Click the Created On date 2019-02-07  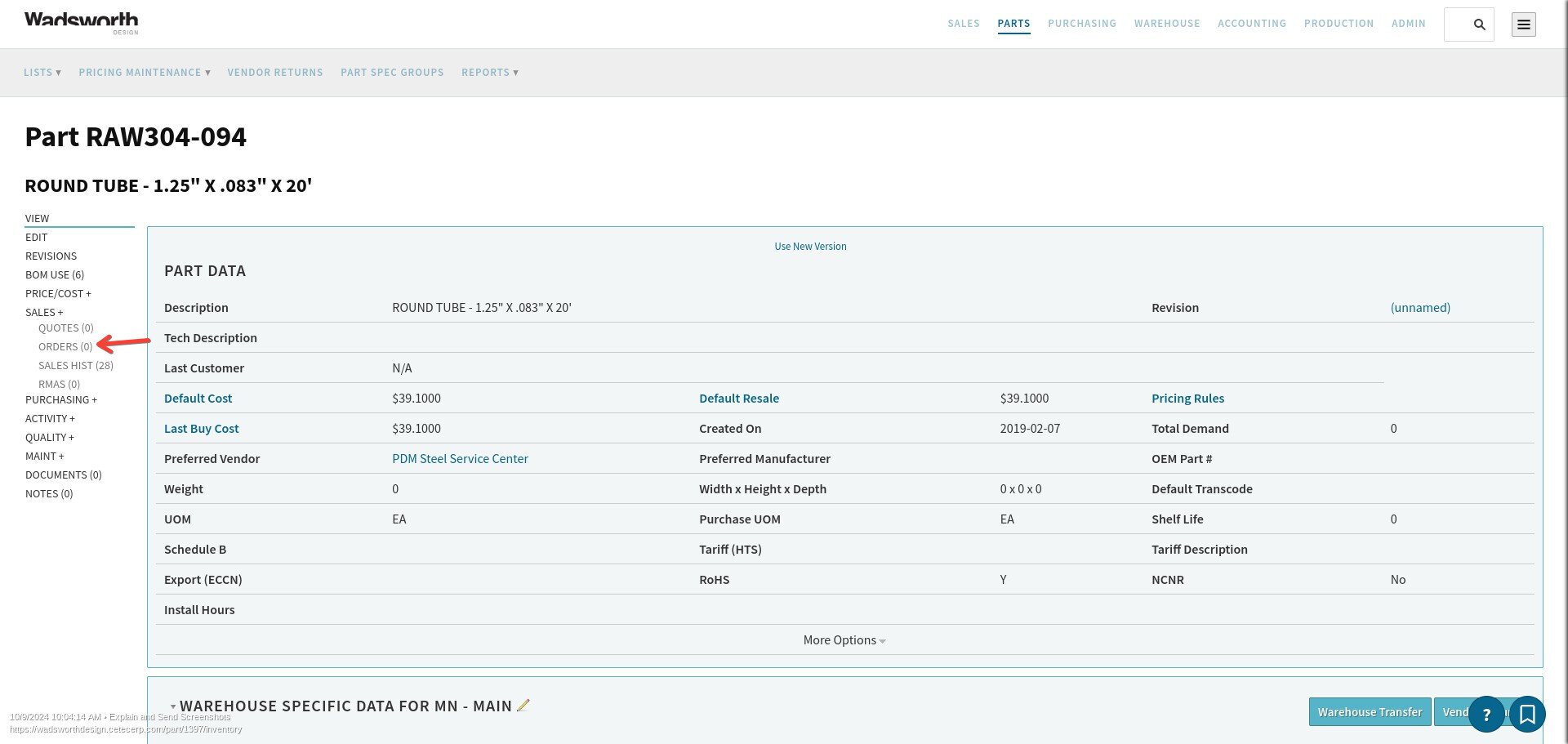tap(1030, 429)
